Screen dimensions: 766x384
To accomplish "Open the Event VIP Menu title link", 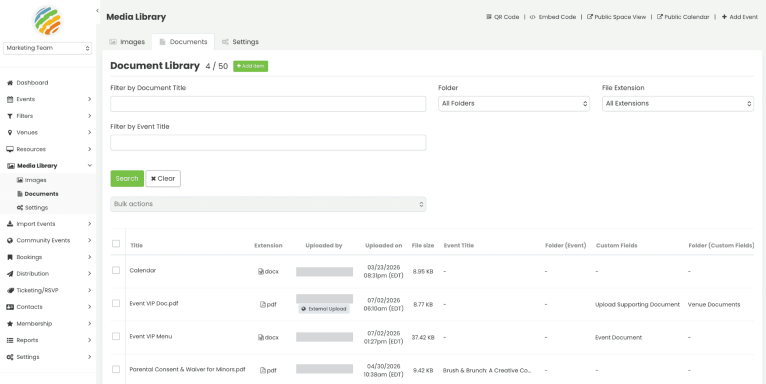I will [151, 337].
